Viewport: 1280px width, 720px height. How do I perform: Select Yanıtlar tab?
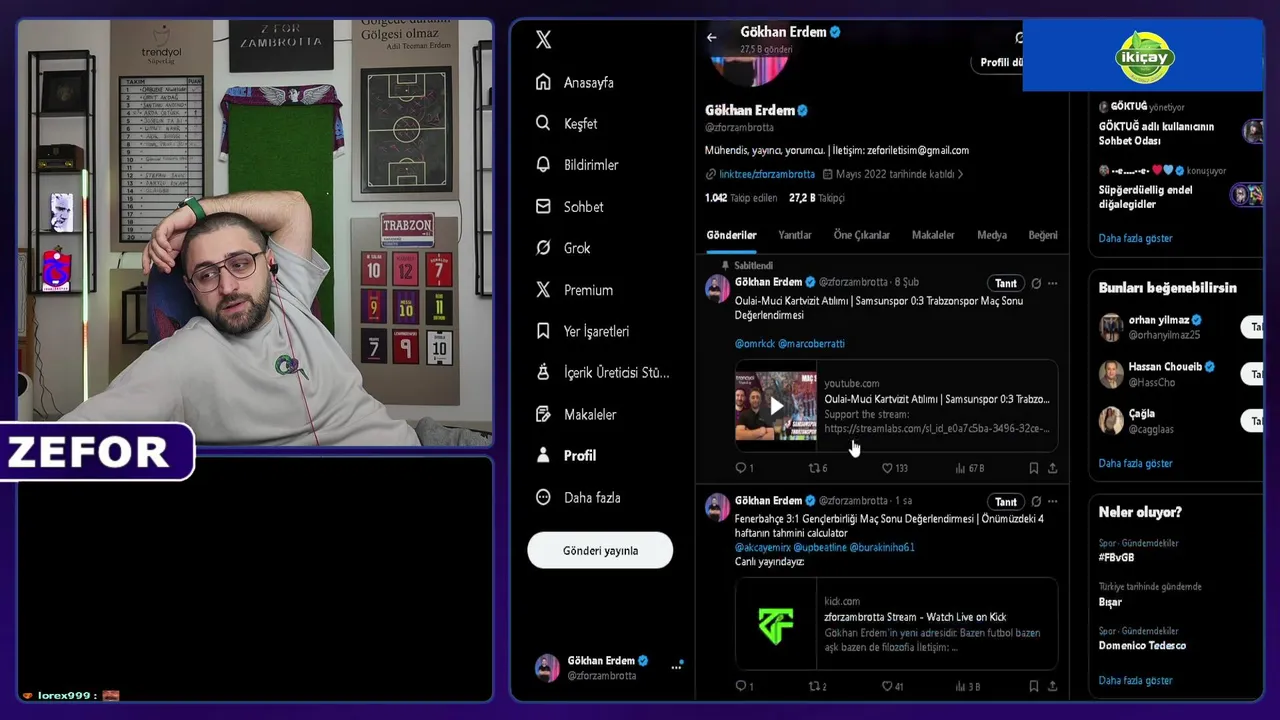(795, 235)
